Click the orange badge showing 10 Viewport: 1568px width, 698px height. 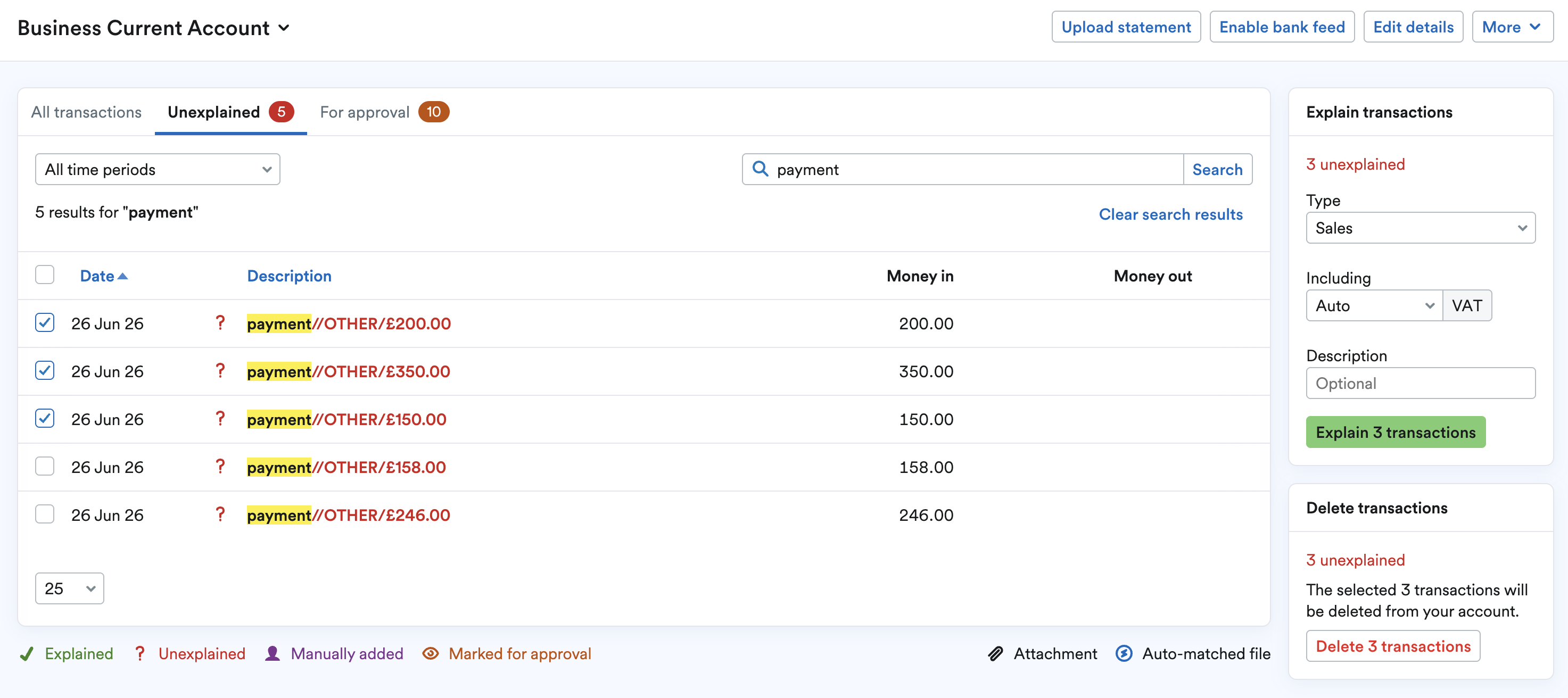pos(433,111)
